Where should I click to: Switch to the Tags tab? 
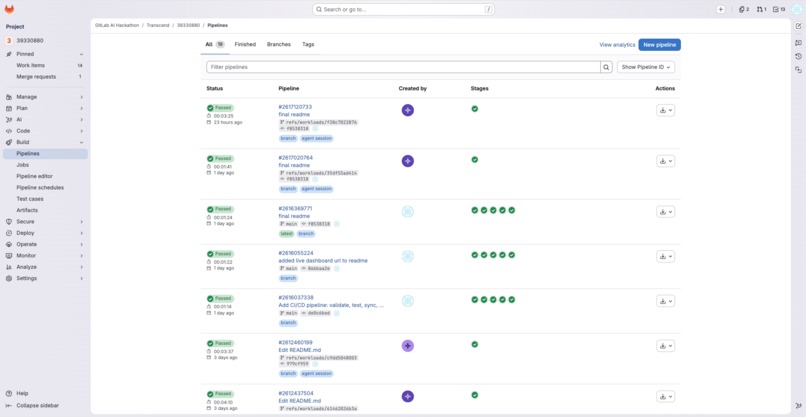[308, 44]
